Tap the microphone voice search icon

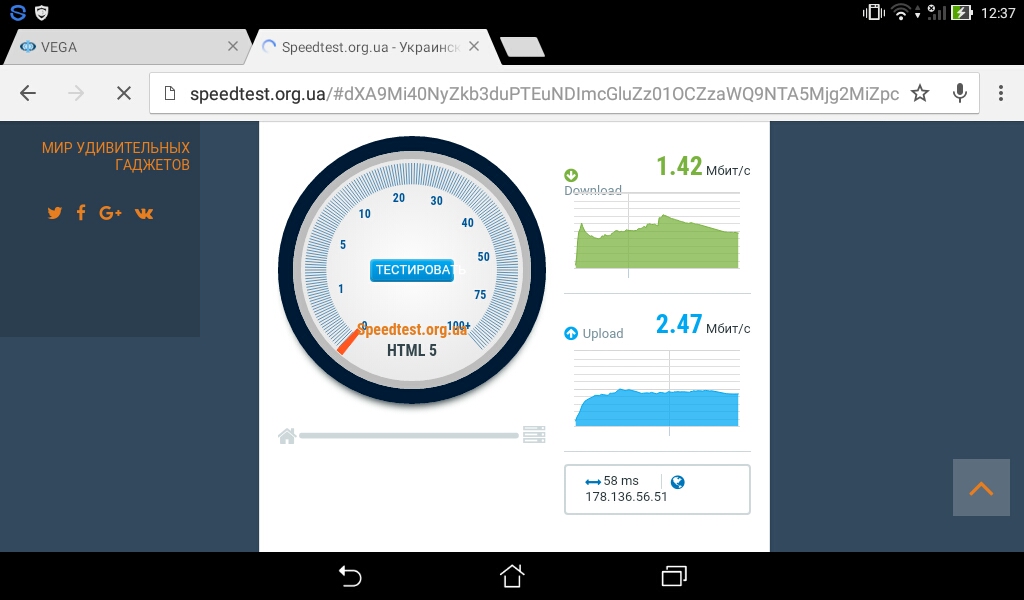click(x=959, y=93)
